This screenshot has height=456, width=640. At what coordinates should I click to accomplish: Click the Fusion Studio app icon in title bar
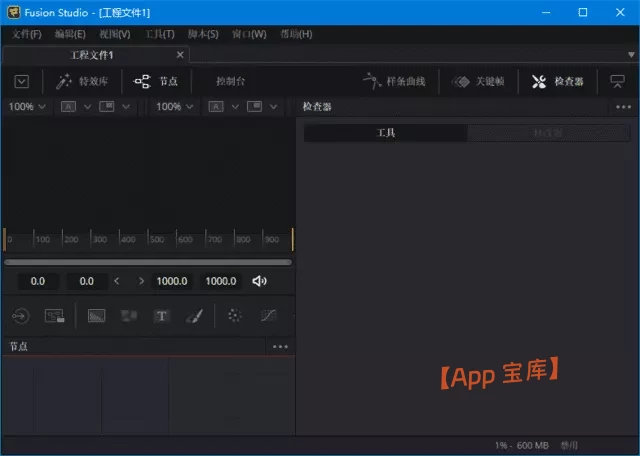click(13, 12)
